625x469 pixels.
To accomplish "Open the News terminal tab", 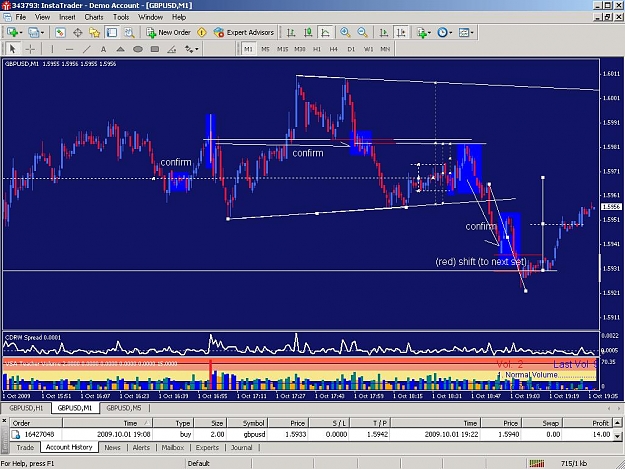I will coord(112,447).
